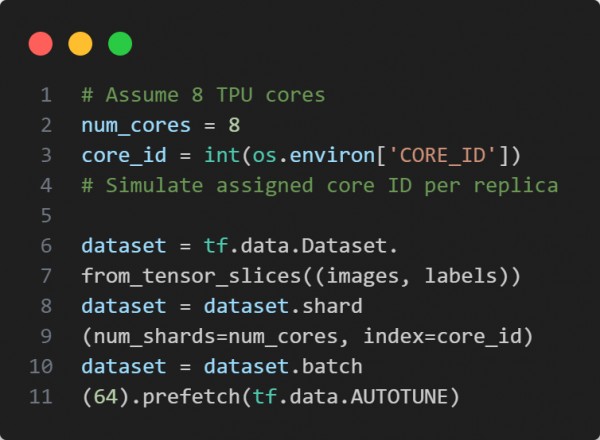Click the red close dot
Screen dimensions: 600x440
pos(41,44)
